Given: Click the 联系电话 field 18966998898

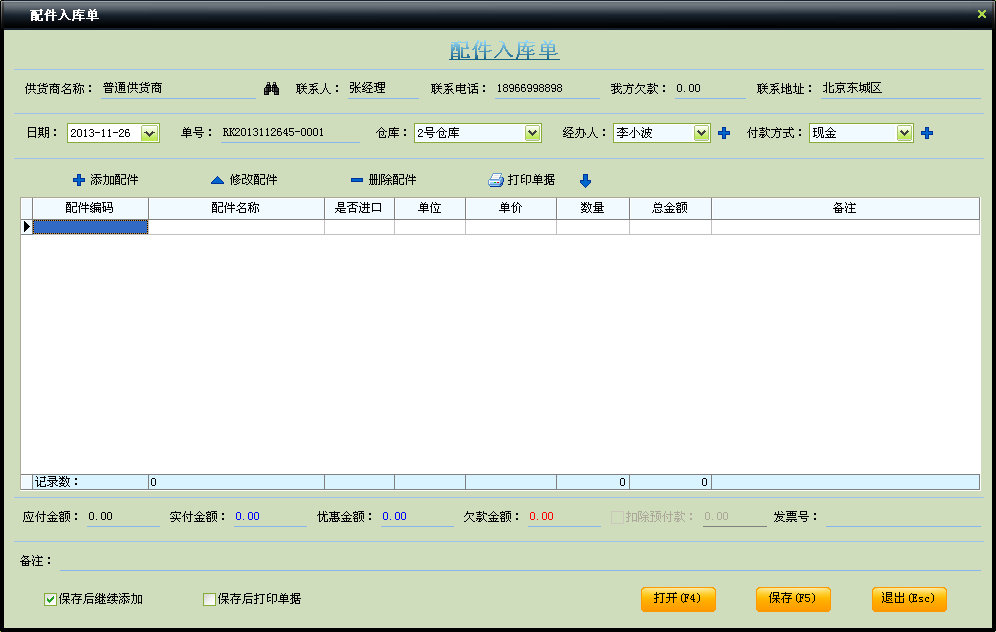Looking at the screenshot, I should point(548,89).
